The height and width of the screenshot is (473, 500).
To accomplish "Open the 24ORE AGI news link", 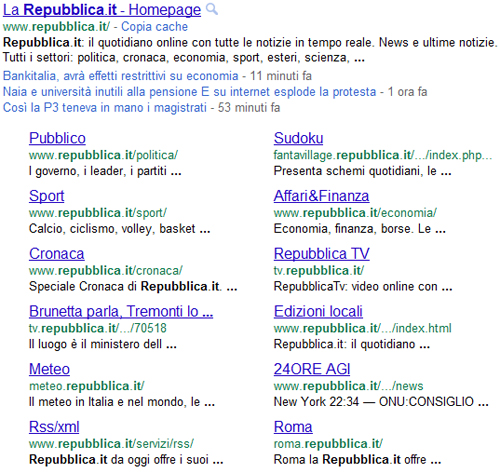I will coord(312,369).
